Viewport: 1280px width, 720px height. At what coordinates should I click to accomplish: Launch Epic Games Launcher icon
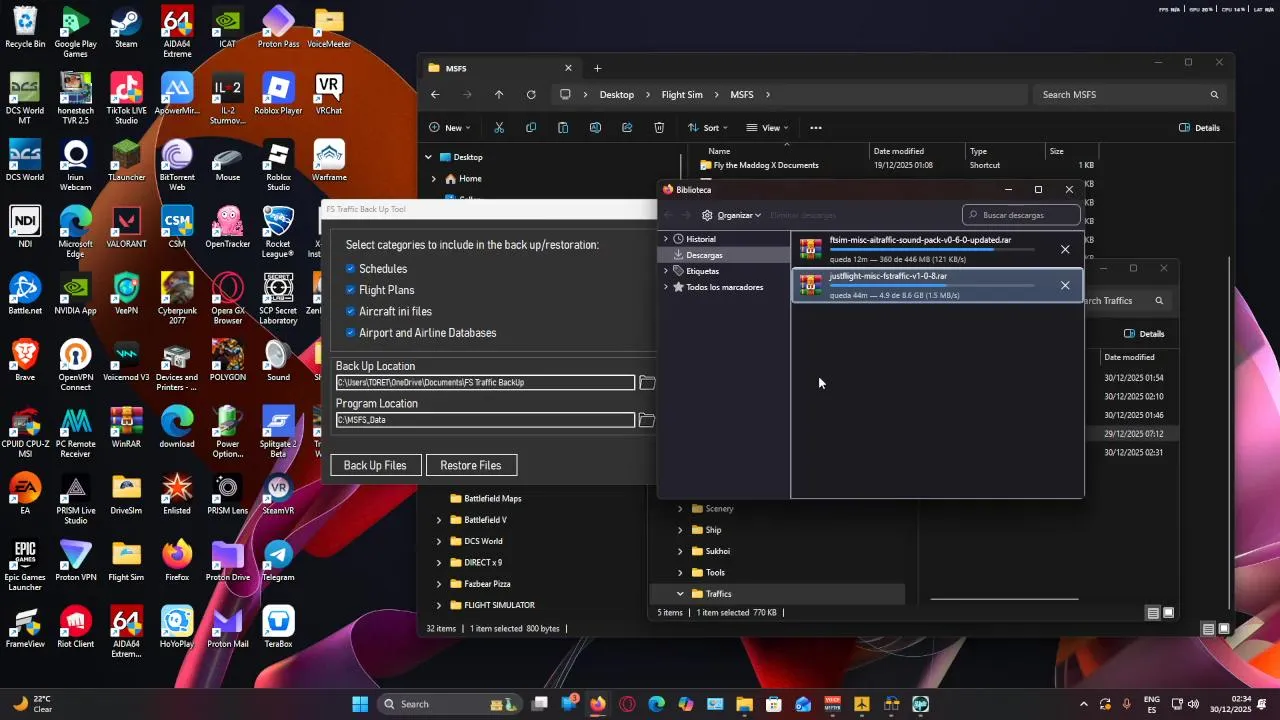click(x=25, y=565)
